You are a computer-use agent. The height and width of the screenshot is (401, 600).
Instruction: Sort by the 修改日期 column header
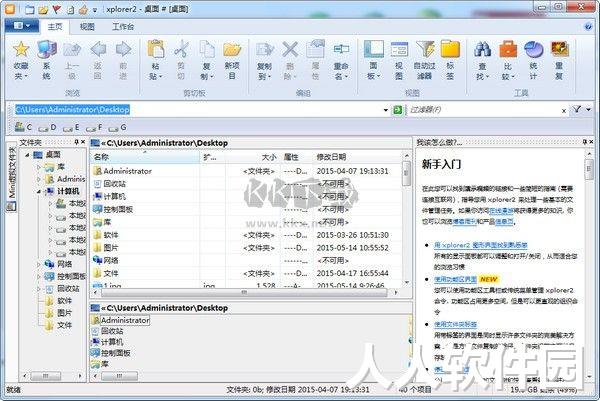pos(357,157)
